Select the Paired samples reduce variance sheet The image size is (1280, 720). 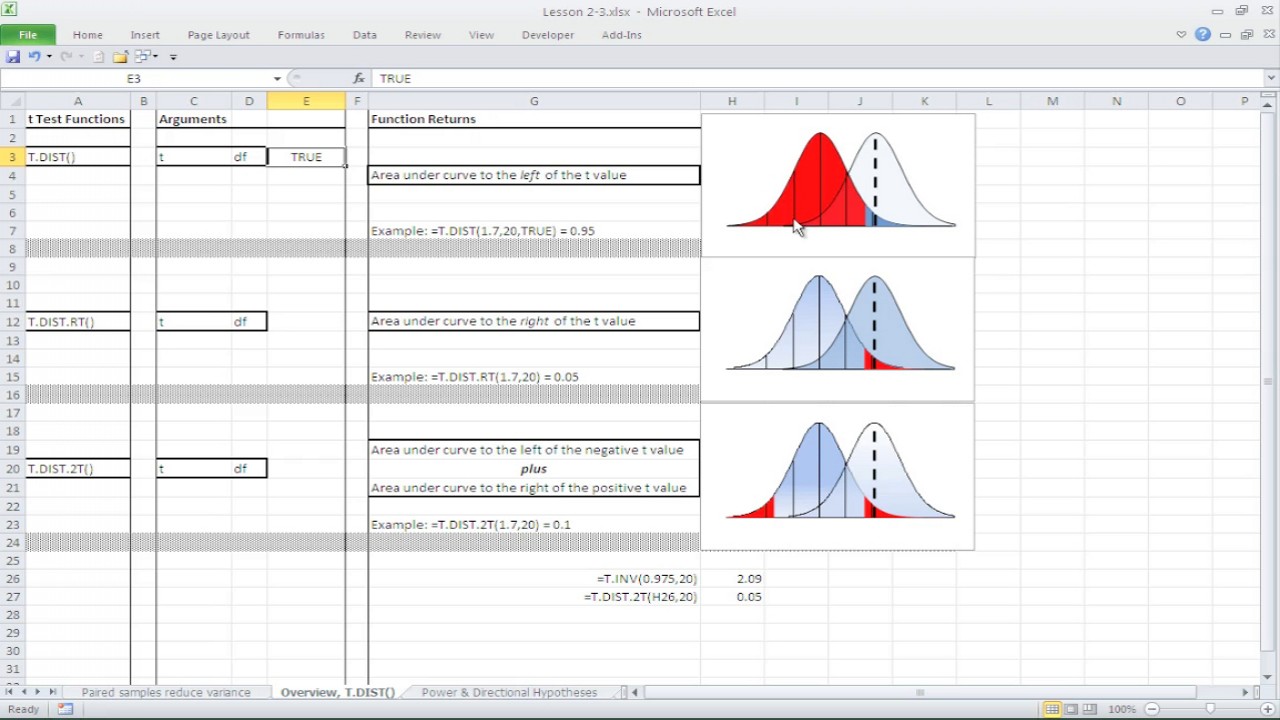(x=166, y=692)
